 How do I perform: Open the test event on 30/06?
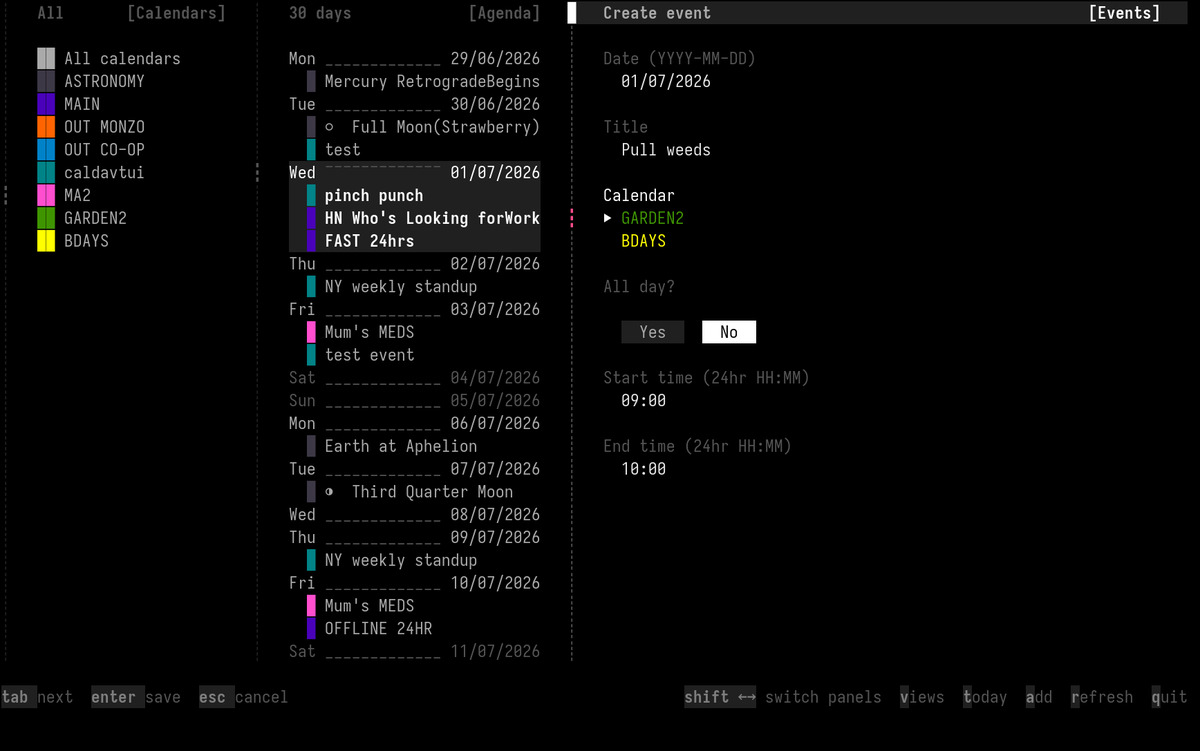point(342,150)
